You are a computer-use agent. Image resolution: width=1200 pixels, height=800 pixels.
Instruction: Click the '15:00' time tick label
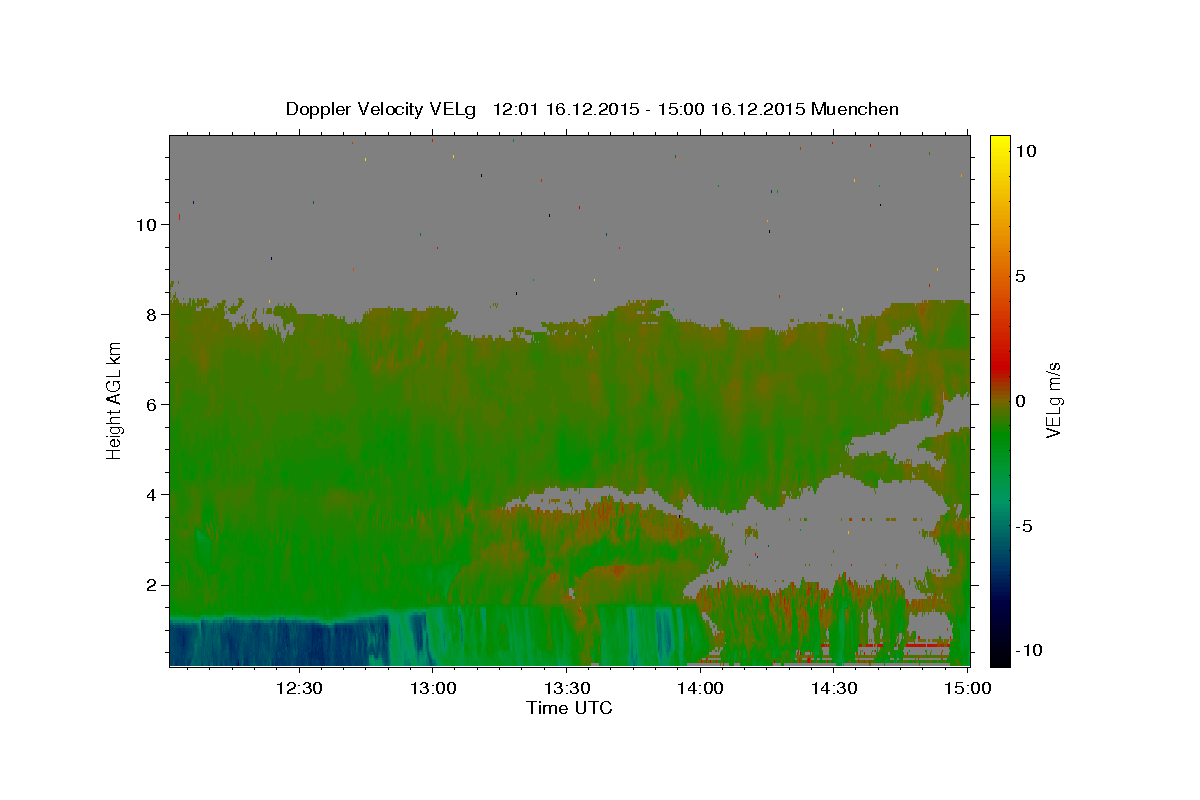[x=968, y=688]
